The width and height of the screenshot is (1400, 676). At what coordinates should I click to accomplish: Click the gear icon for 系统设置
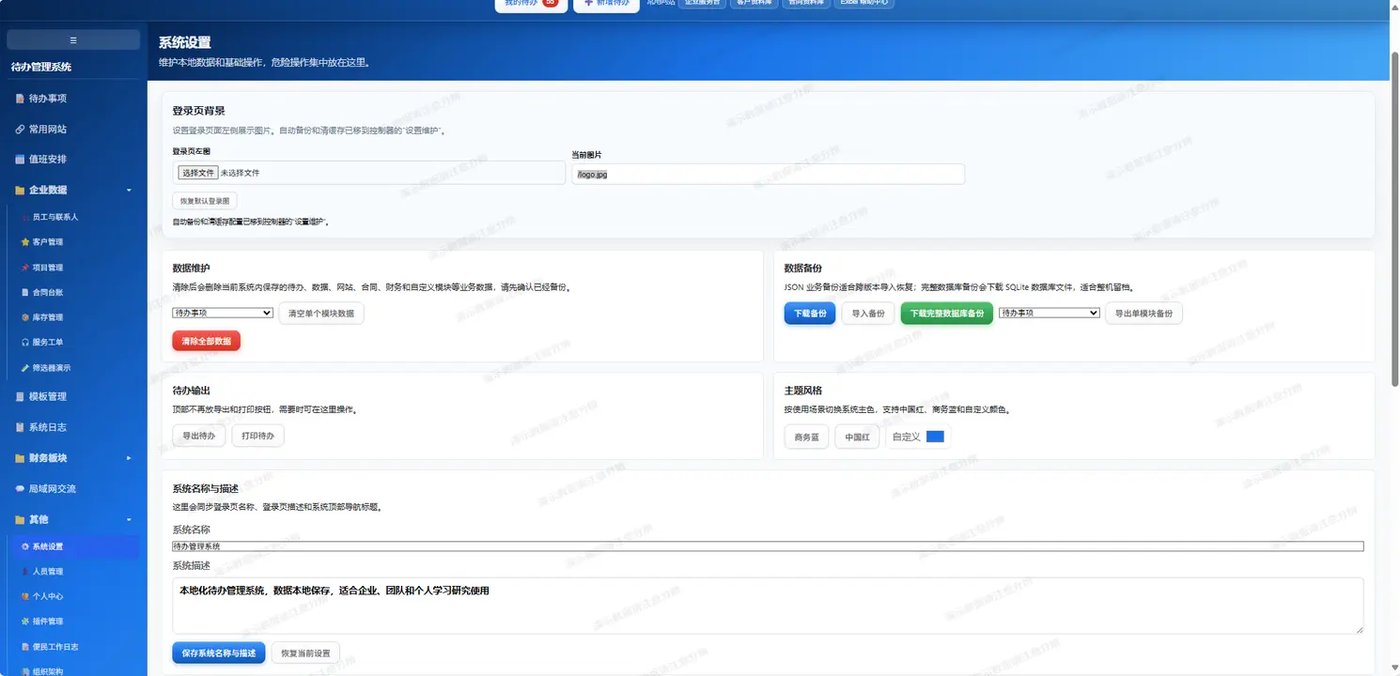coord(25,547)
